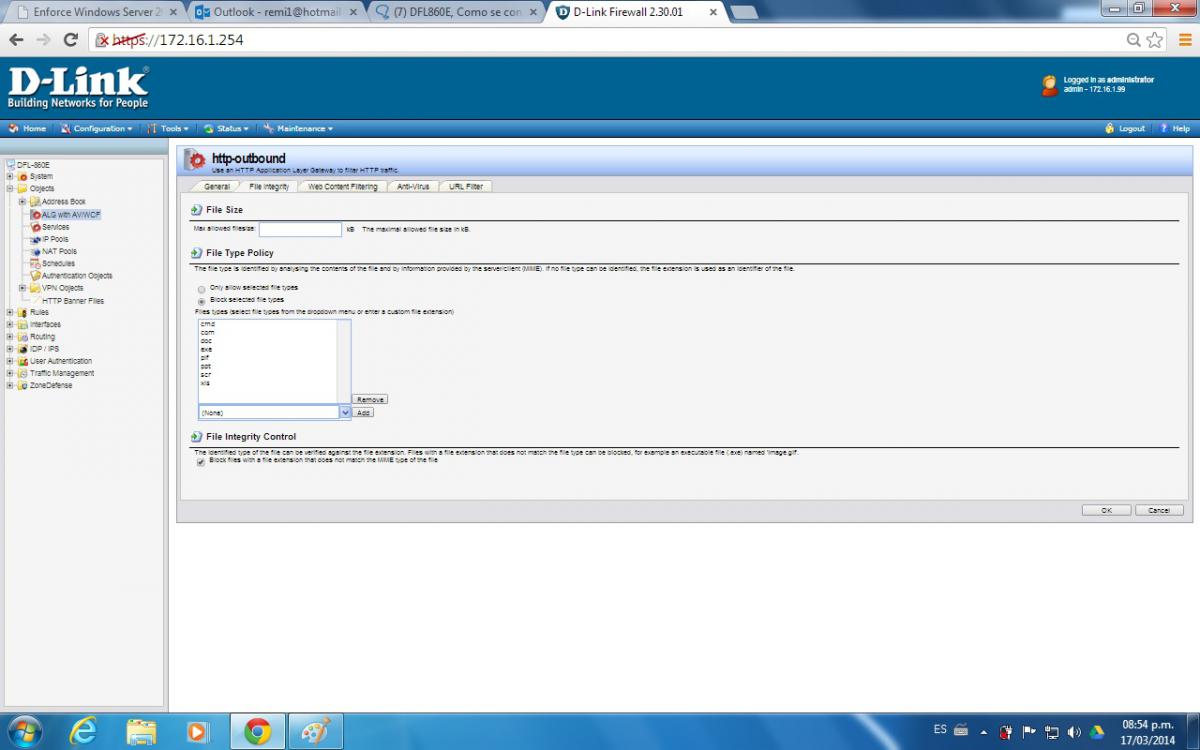Open the file type dropdown arrow
The image size is (1200, 750).
click(345, 412)
